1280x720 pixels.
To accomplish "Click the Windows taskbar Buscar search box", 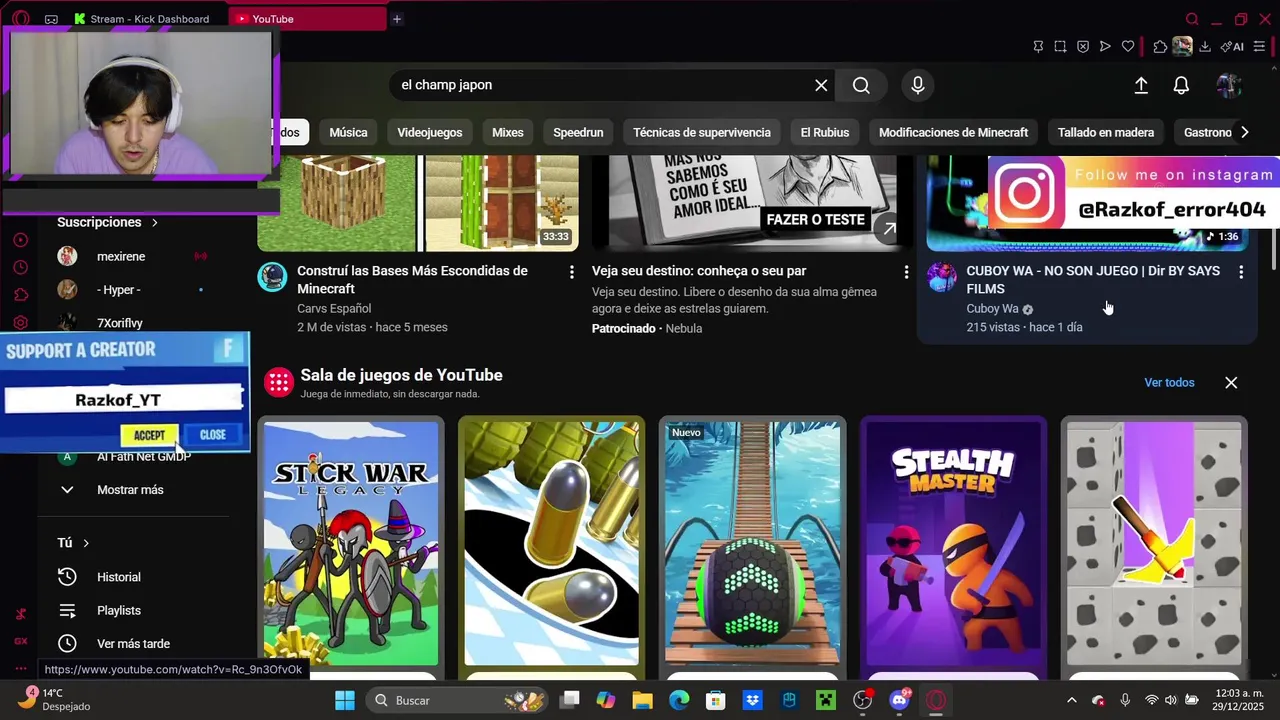I will (x=458, y=700).
